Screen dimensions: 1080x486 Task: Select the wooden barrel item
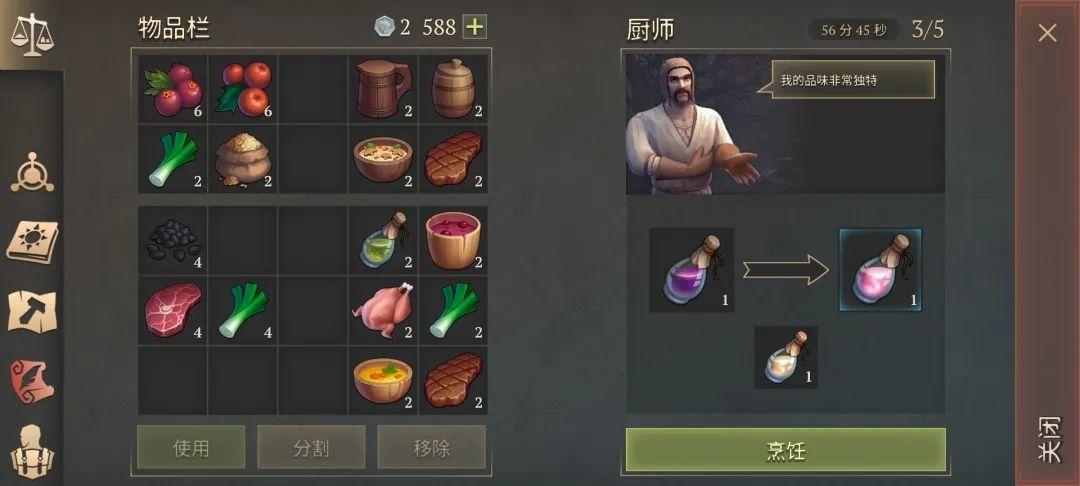[x=453, y=89]
